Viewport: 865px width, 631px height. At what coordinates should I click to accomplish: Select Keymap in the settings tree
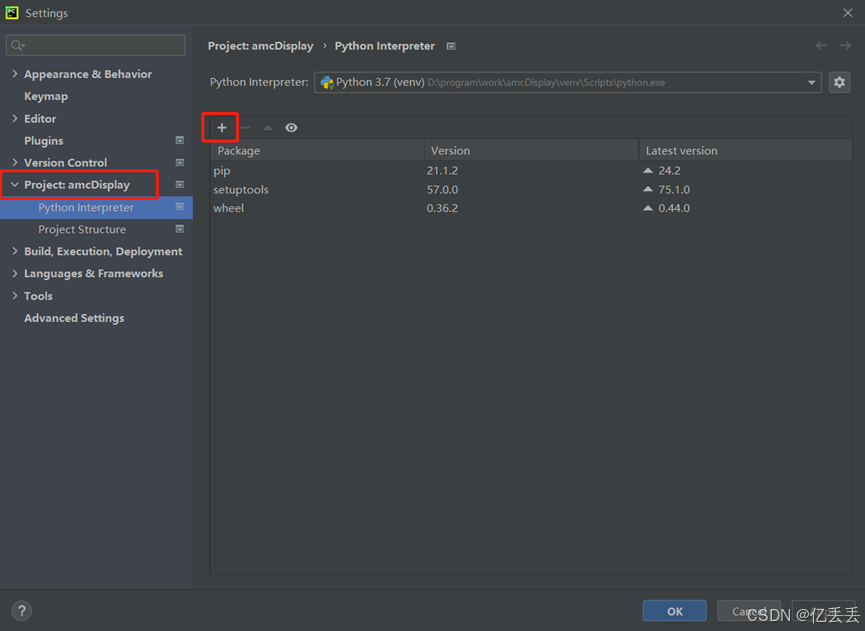46,97
